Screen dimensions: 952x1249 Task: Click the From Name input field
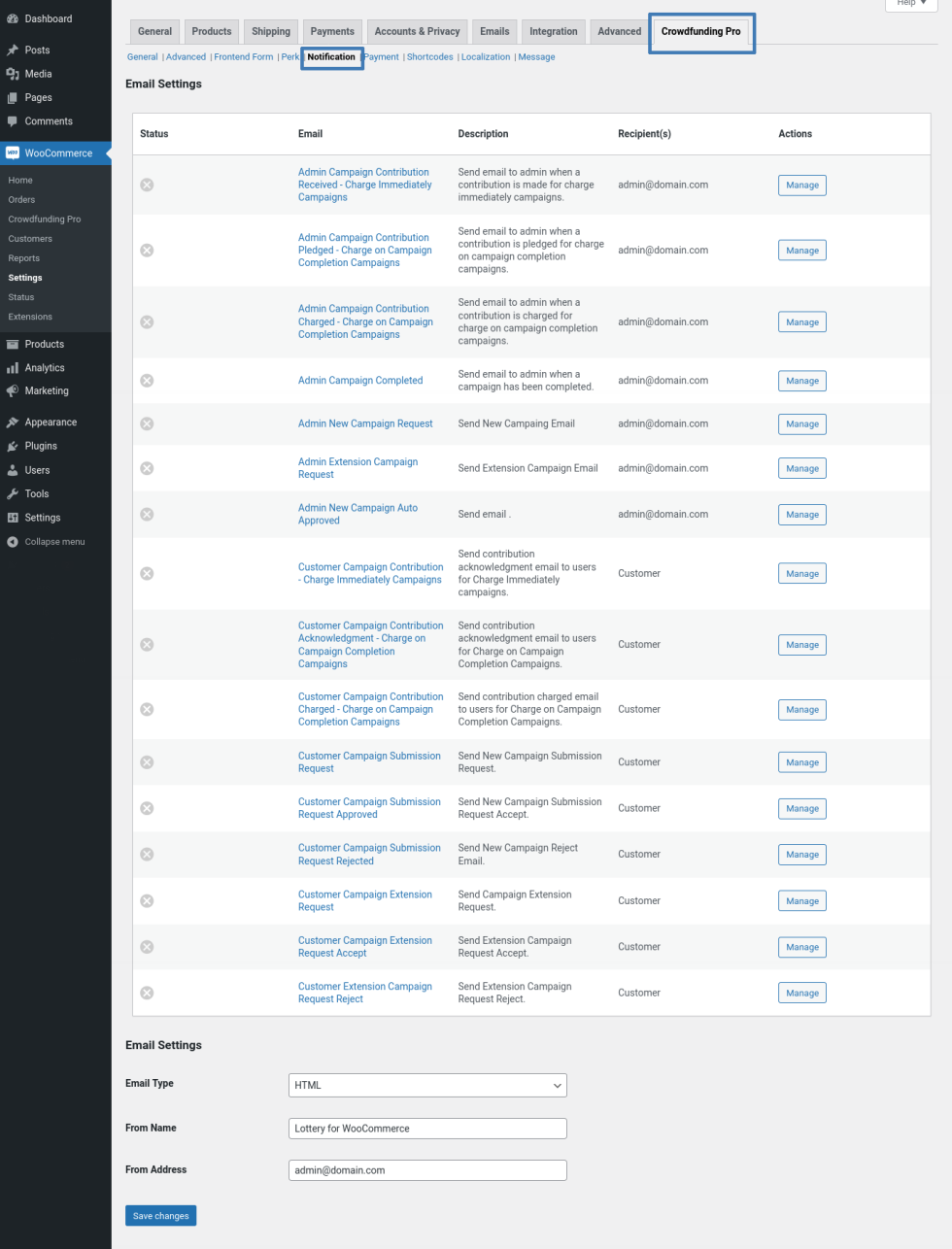pos(427,1129)
